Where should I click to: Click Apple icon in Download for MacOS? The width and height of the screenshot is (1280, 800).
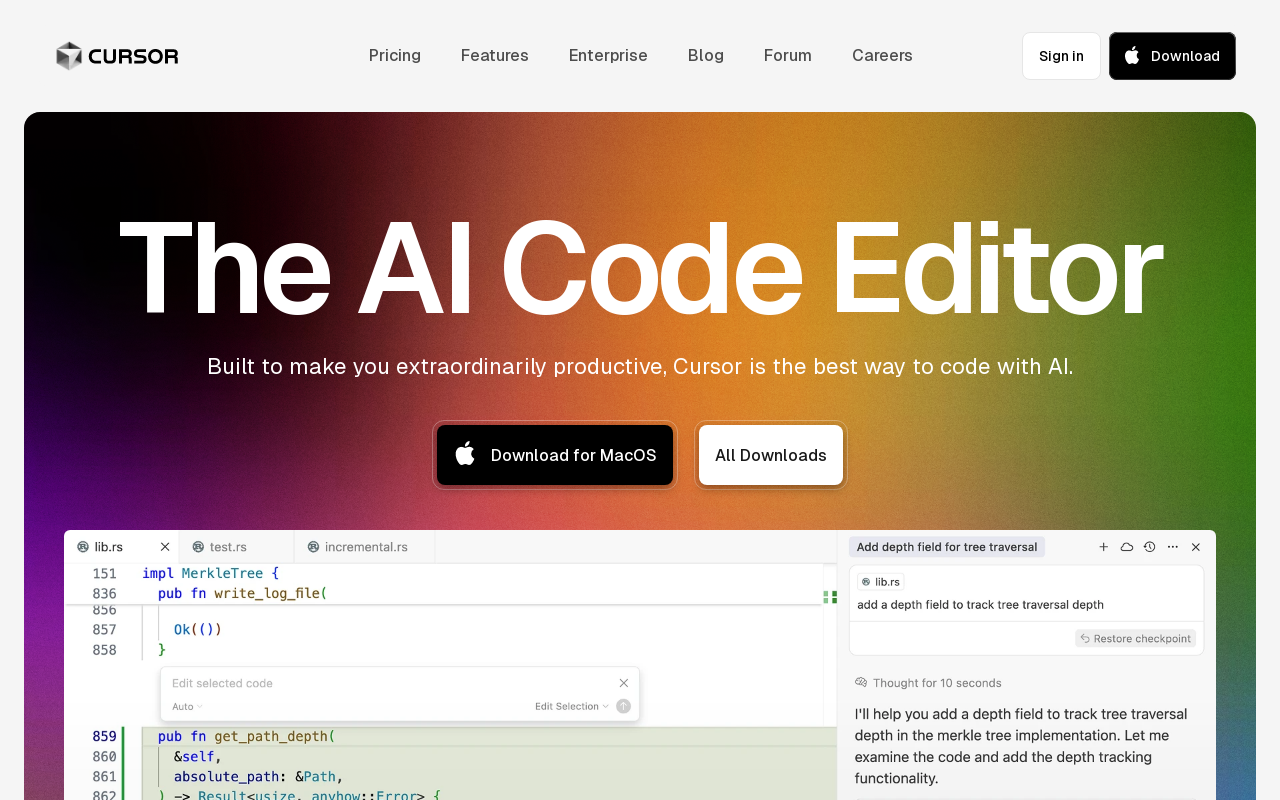tap(465, 454)
